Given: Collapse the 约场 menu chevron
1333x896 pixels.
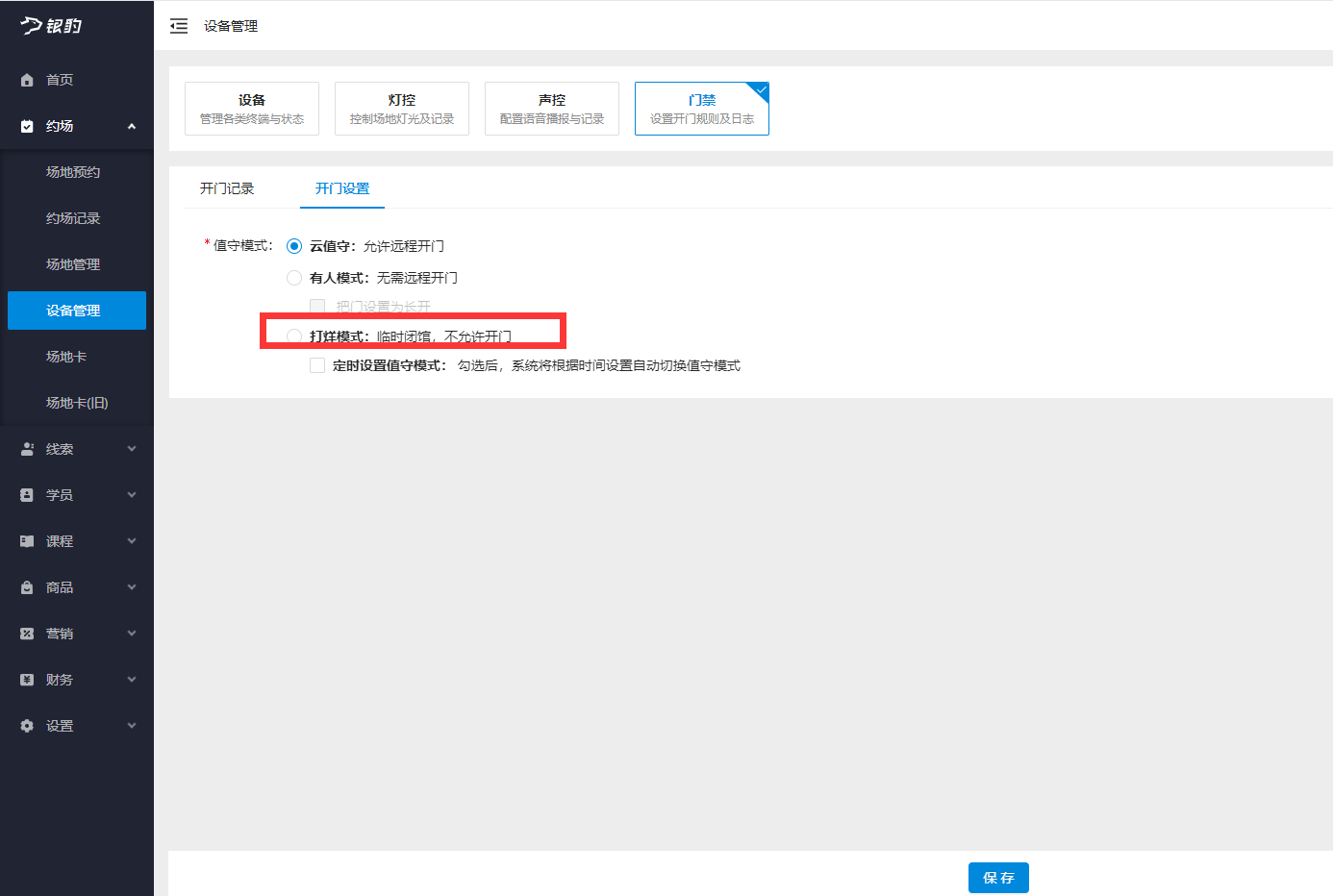Looking at the screenshot, I should (132, 126).
